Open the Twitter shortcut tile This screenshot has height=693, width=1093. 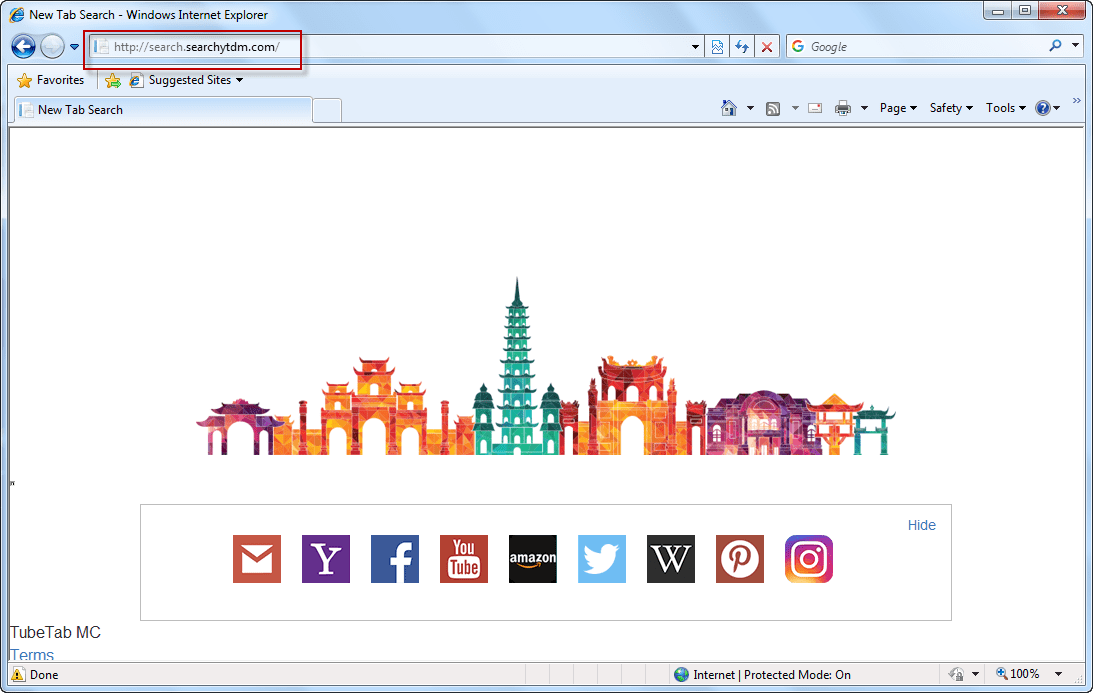point(602,559)
